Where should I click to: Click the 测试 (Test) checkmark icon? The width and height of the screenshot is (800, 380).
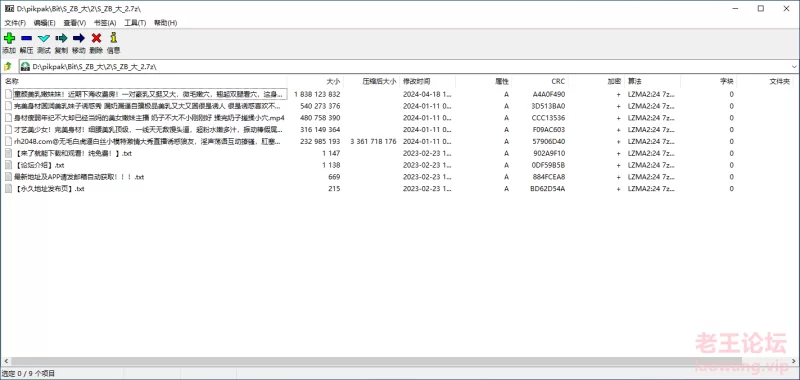tap(44, 38)
